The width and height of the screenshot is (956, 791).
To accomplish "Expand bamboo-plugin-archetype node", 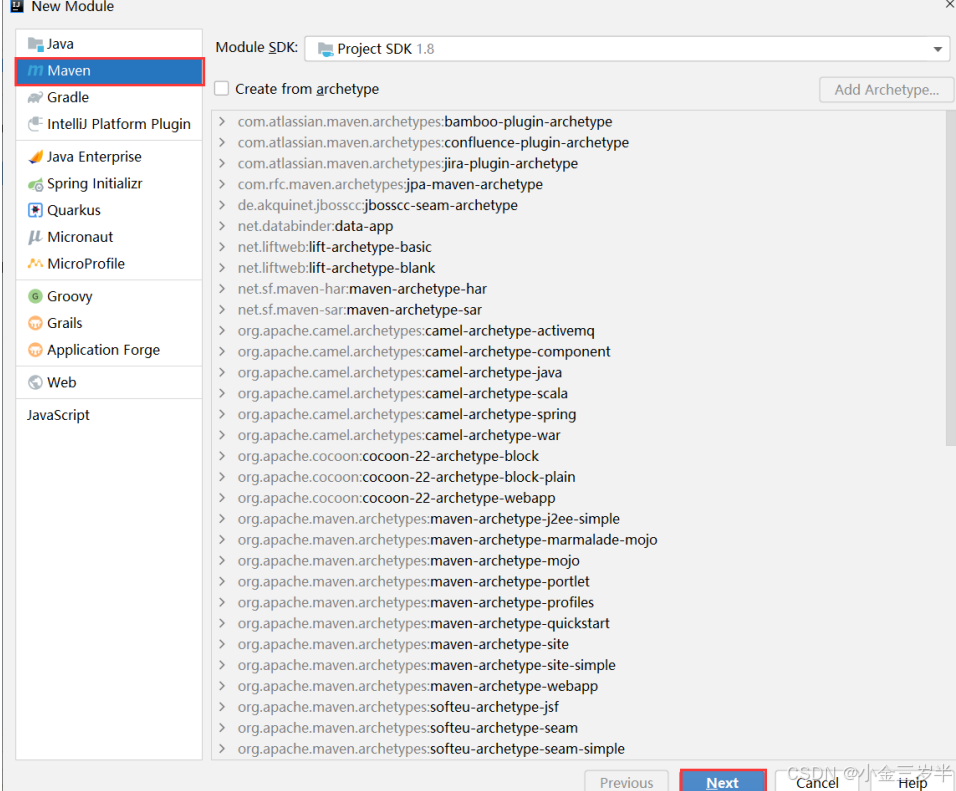I will point(223,121).
